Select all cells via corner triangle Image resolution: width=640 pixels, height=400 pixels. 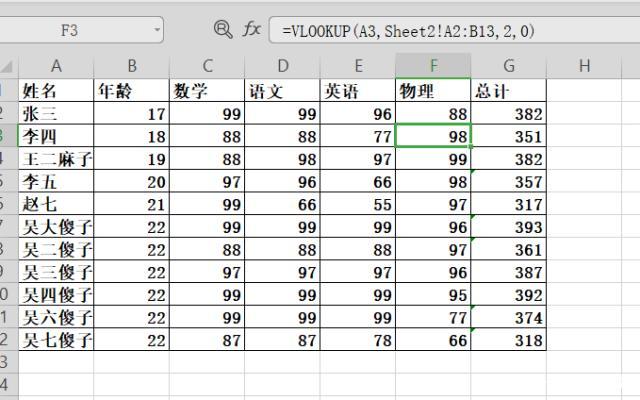(x=8, y=66)
